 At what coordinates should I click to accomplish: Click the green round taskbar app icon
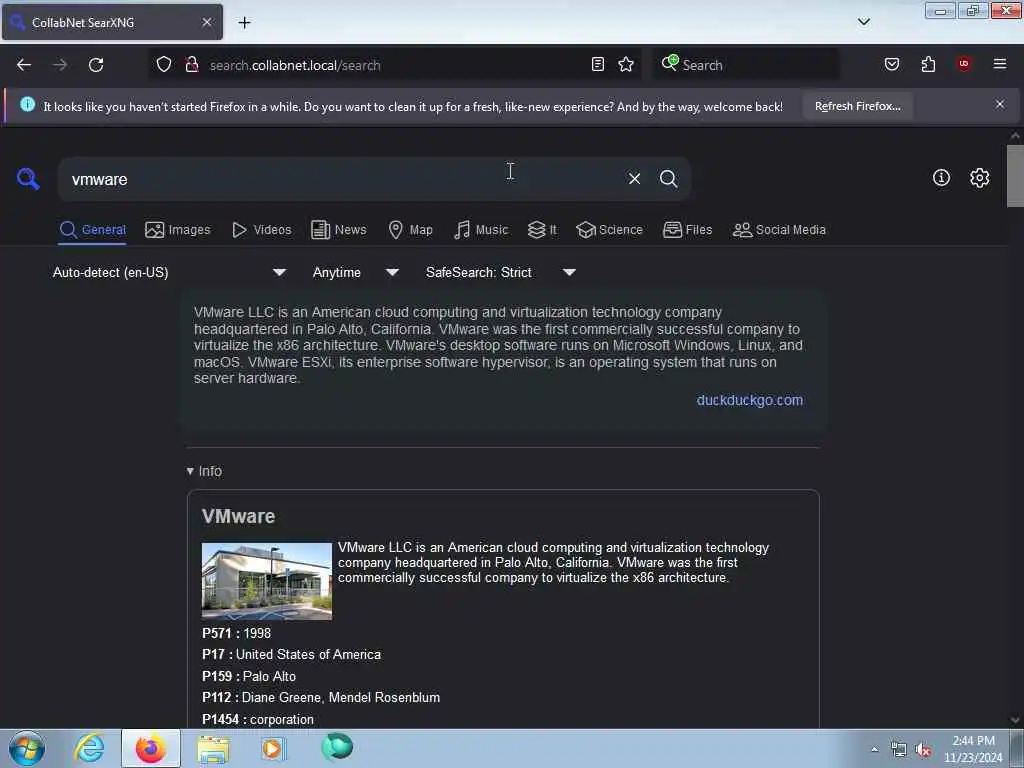(337, 747)
